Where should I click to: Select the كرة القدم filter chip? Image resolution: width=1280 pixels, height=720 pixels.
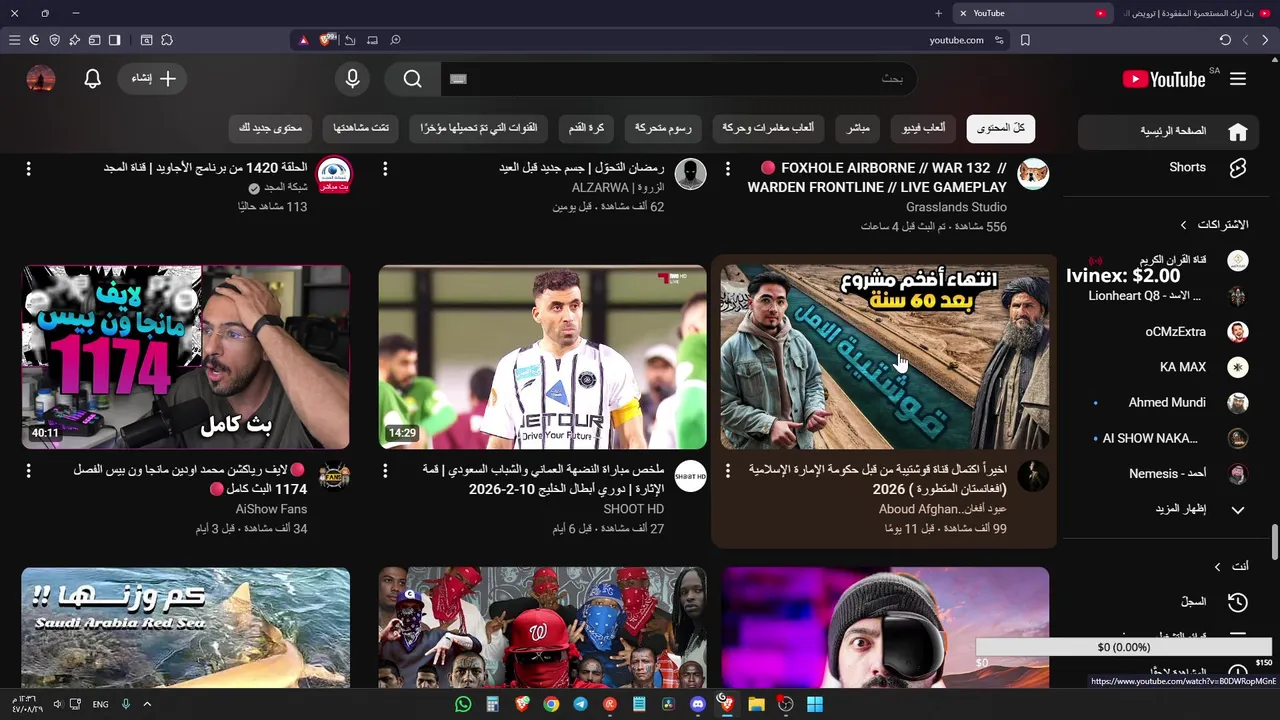[587, 128]
